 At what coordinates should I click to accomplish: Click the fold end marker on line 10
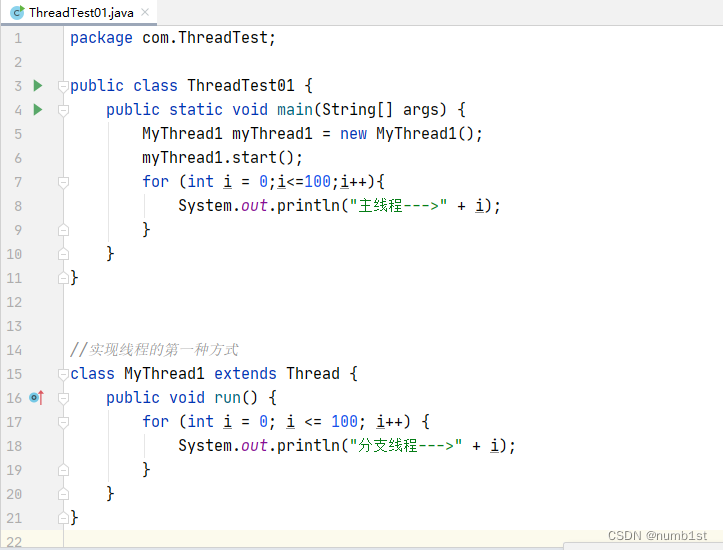tap(63, 254)
